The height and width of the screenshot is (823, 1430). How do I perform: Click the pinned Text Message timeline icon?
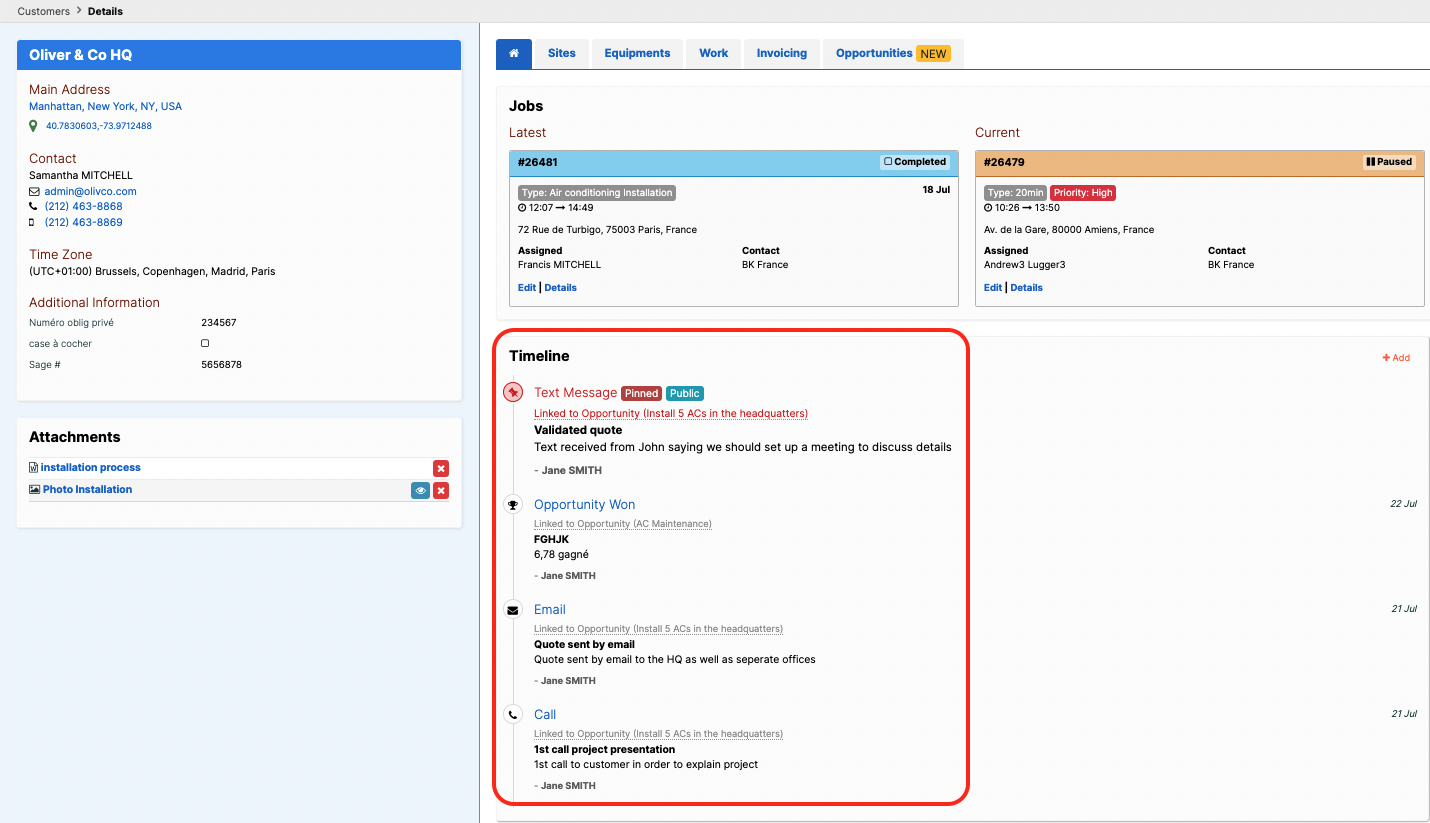point(513,392)
